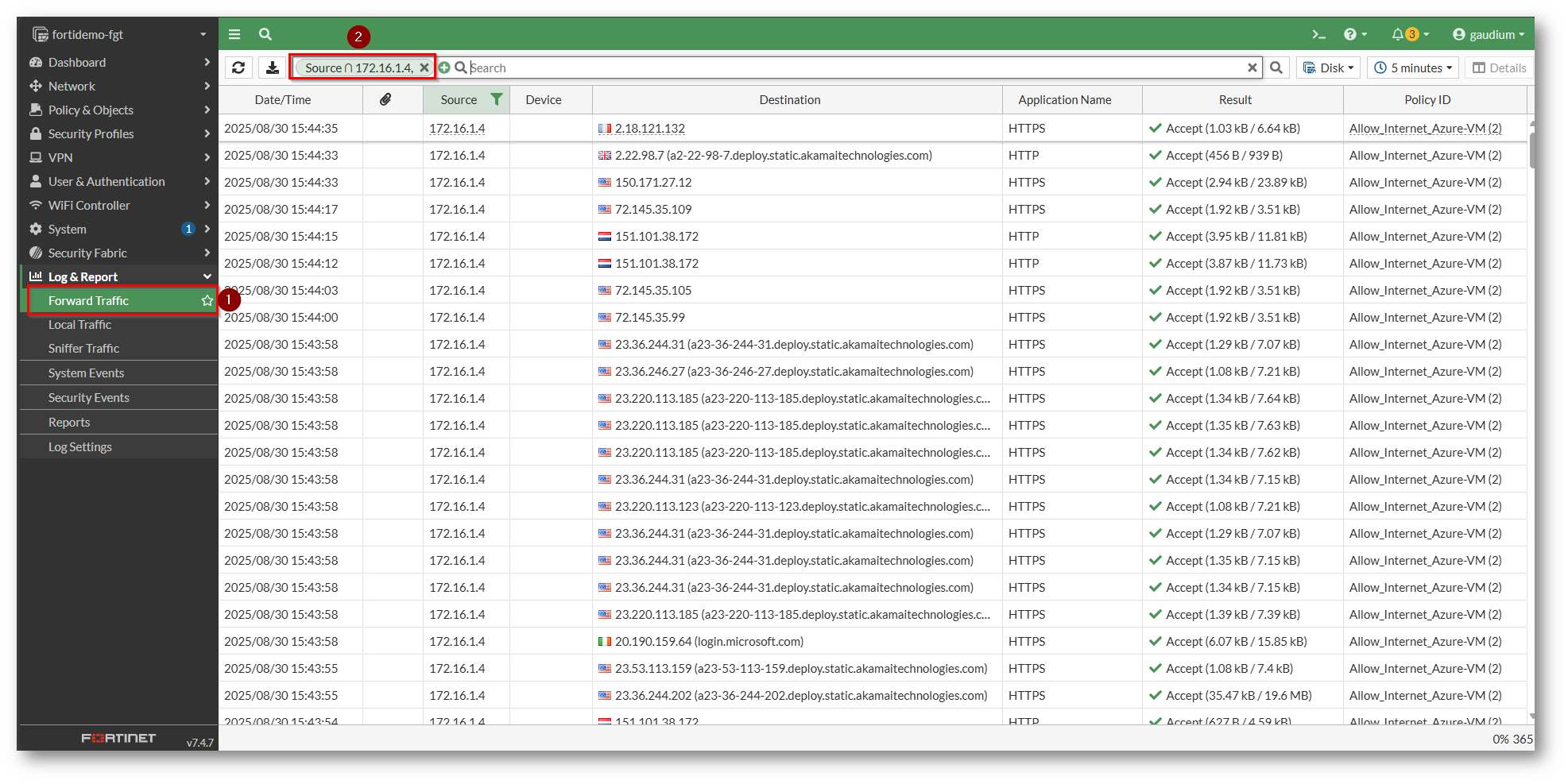This screenshot has height=784, width=1568.
Task: Toggle the hamburger menu icon
Action: [x=234, y=34]
